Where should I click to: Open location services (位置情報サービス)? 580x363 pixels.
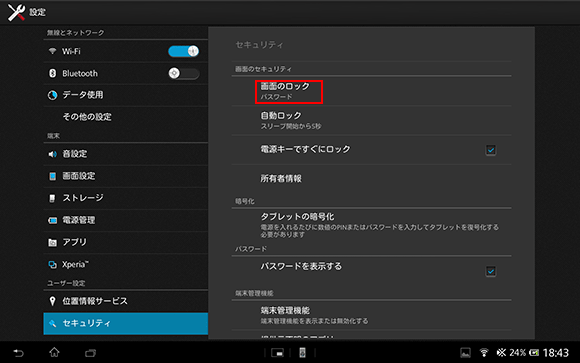126,301
